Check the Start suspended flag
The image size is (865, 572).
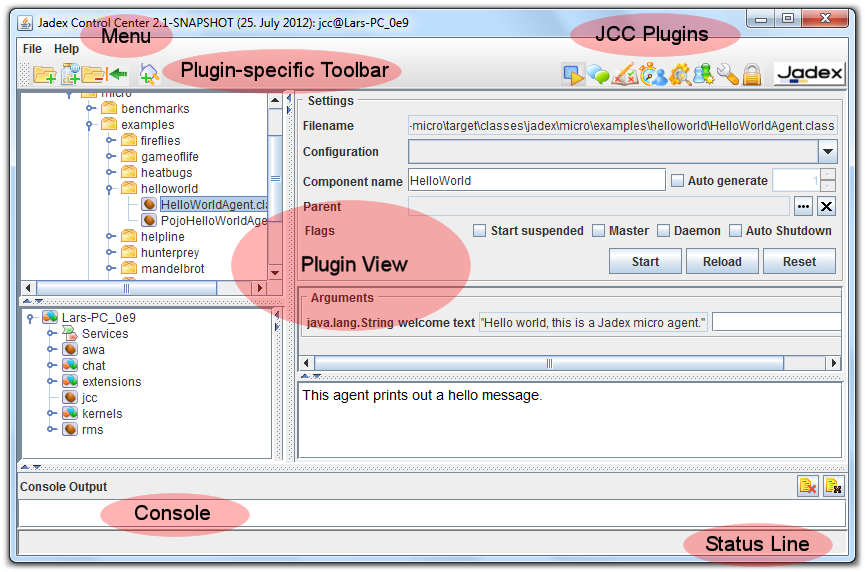tap(480, 231)
